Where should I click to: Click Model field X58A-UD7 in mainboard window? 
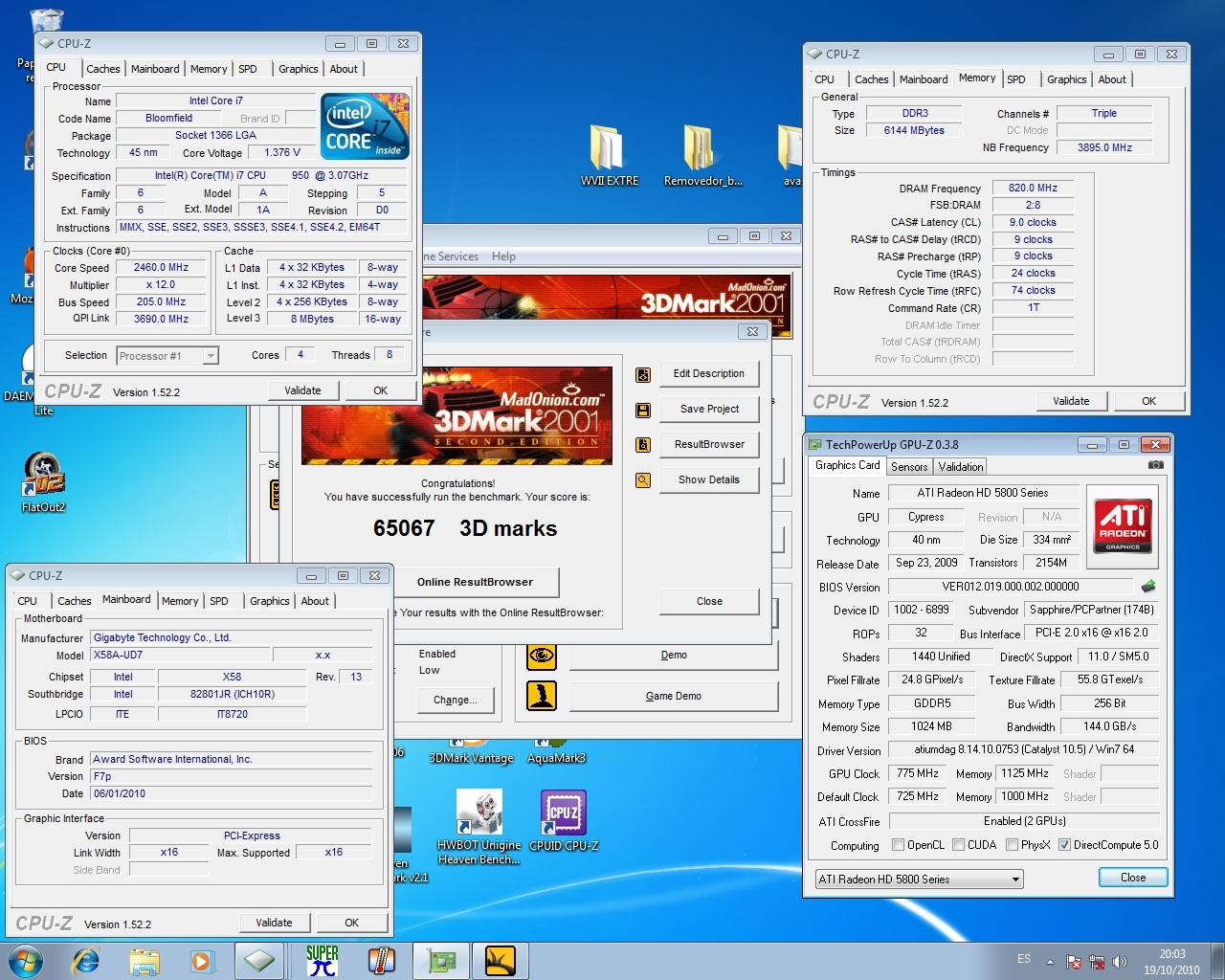click(x=179, y=656)
